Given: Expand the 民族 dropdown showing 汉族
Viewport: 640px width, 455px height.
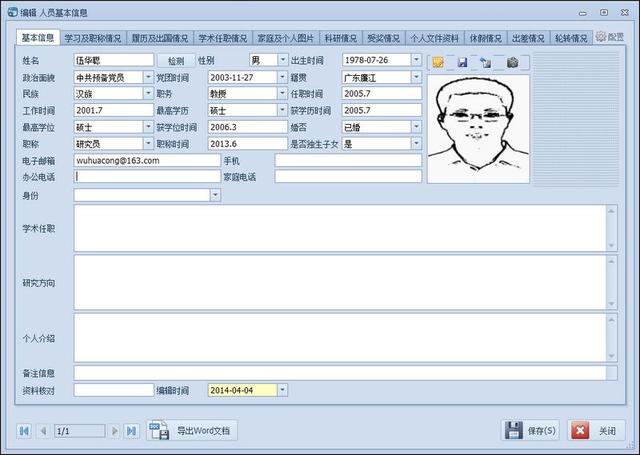Looking at the screenshot, I should pyautogui.click(x=148, y=93).
